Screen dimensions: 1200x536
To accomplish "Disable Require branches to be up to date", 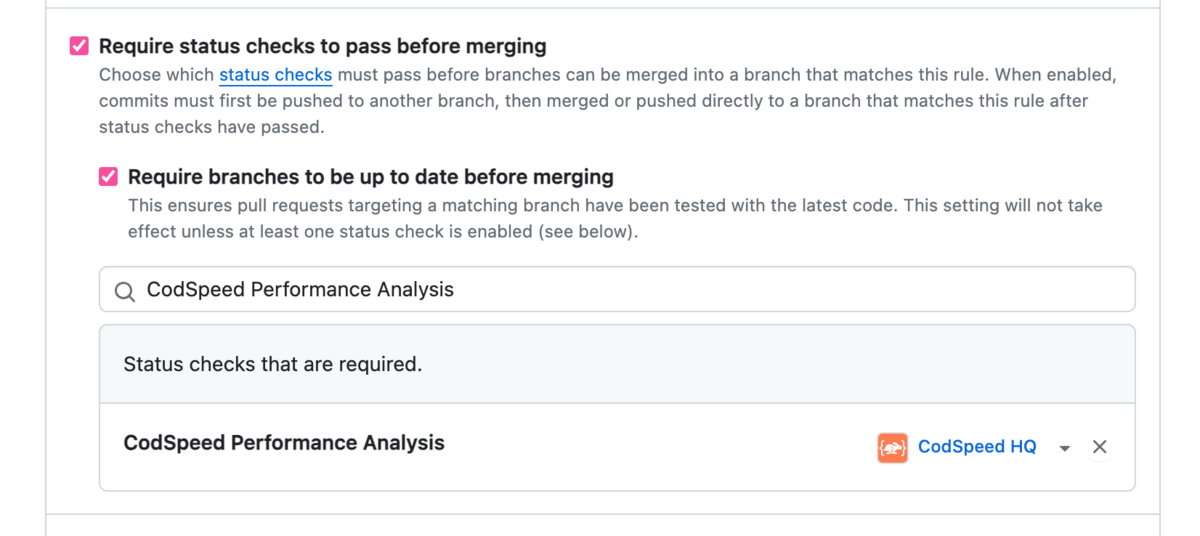I will tap(108, 177).
